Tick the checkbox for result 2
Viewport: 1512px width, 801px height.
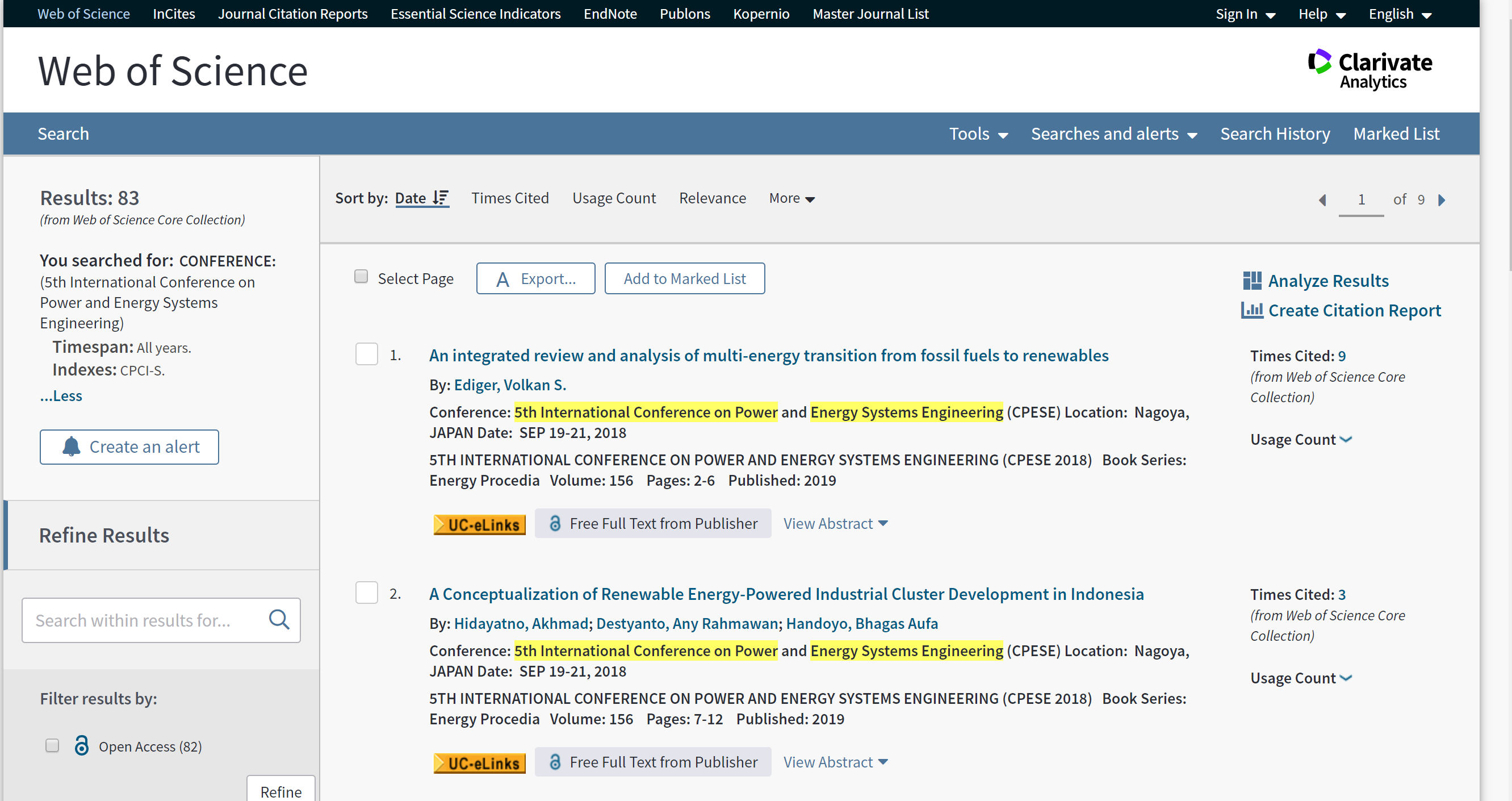point(367,593)
